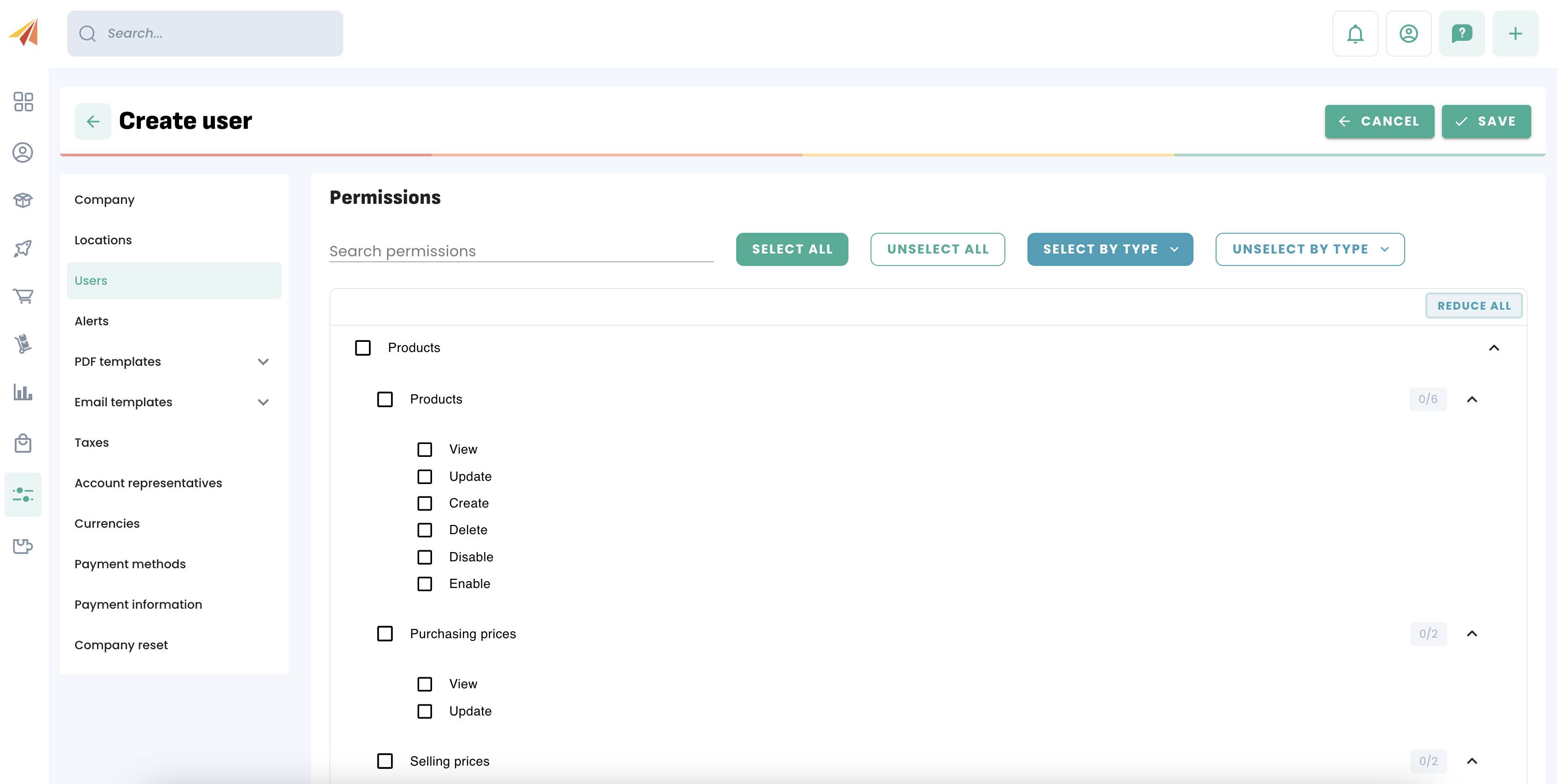Tick the Purchasing prices checkbox
1557x784 pixels.
(x=385, y=634)
